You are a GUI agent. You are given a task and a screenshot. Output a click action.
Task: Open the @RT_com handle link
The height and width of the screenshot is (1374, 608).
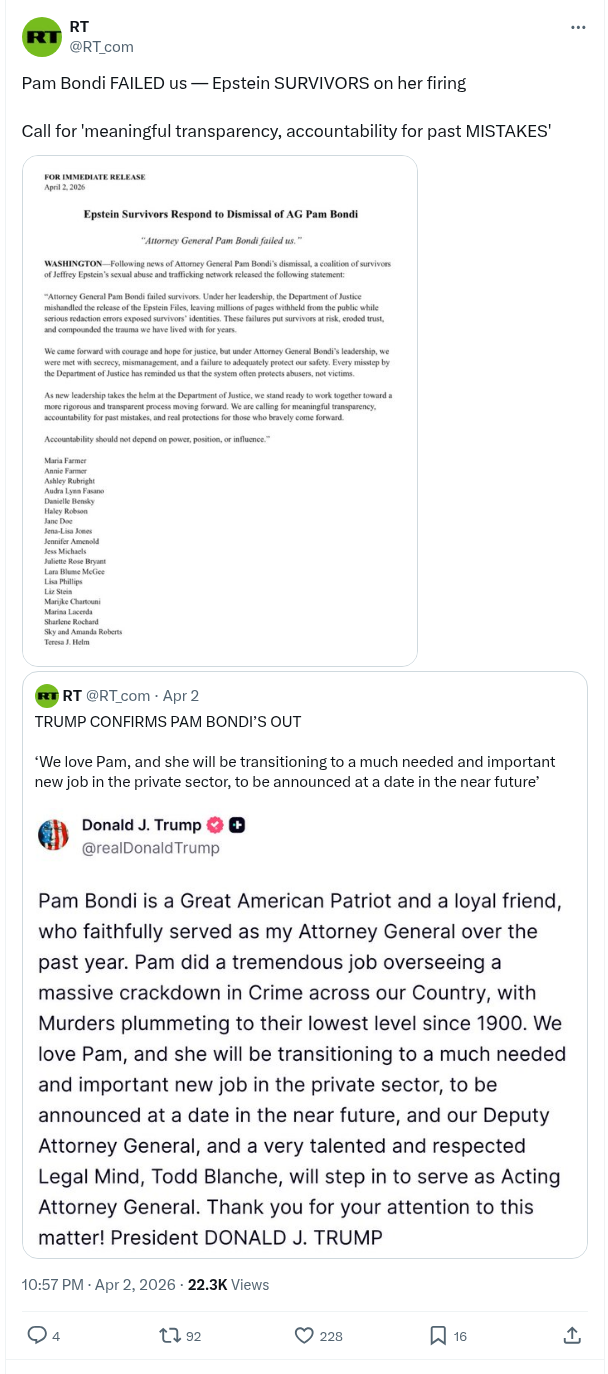point(101,46)
